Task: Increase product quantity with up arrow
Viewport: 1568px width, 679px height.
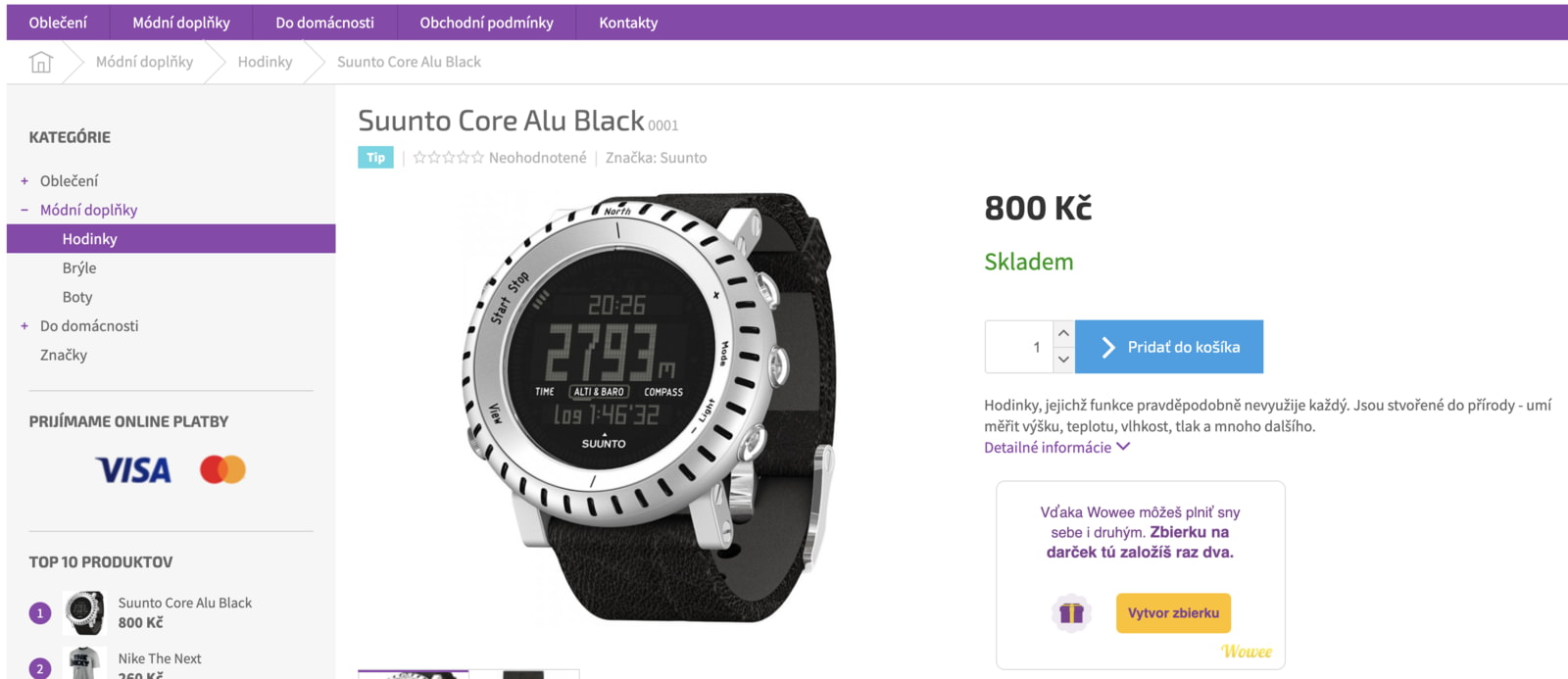Action: click(1063, 333)
